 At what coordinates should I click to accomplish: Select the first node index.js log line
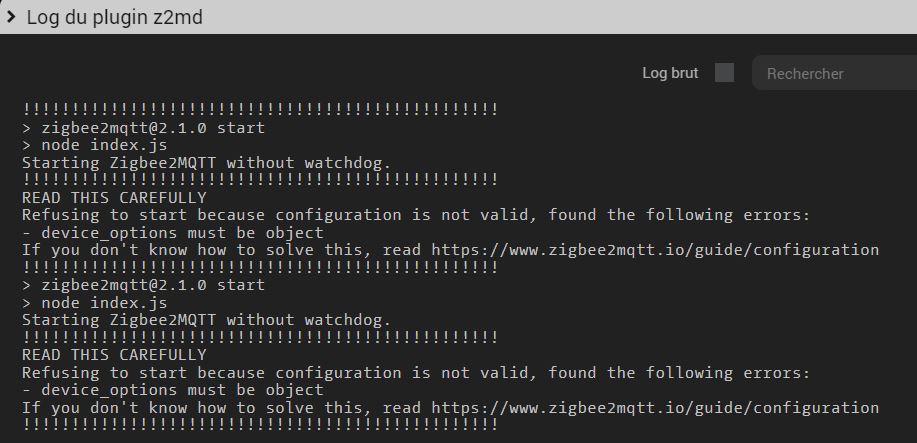(95, 145)
